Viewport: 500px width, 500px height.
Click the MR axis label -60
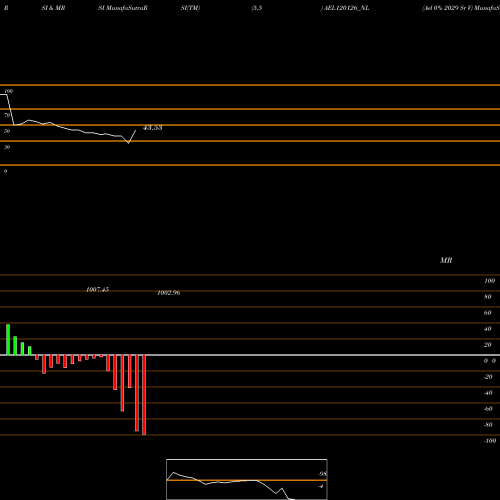(488, 409)
